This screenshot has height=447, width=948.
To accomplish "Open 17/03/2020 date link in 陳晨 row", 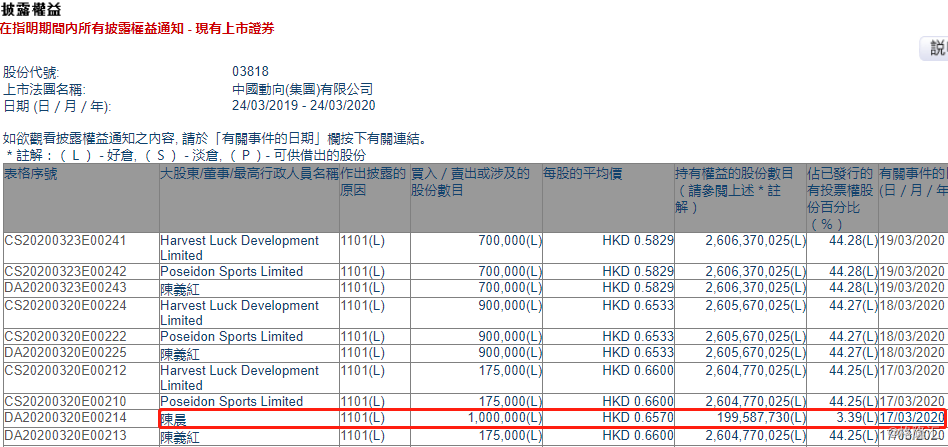I will pyautogui.click(x=912, y=417).
